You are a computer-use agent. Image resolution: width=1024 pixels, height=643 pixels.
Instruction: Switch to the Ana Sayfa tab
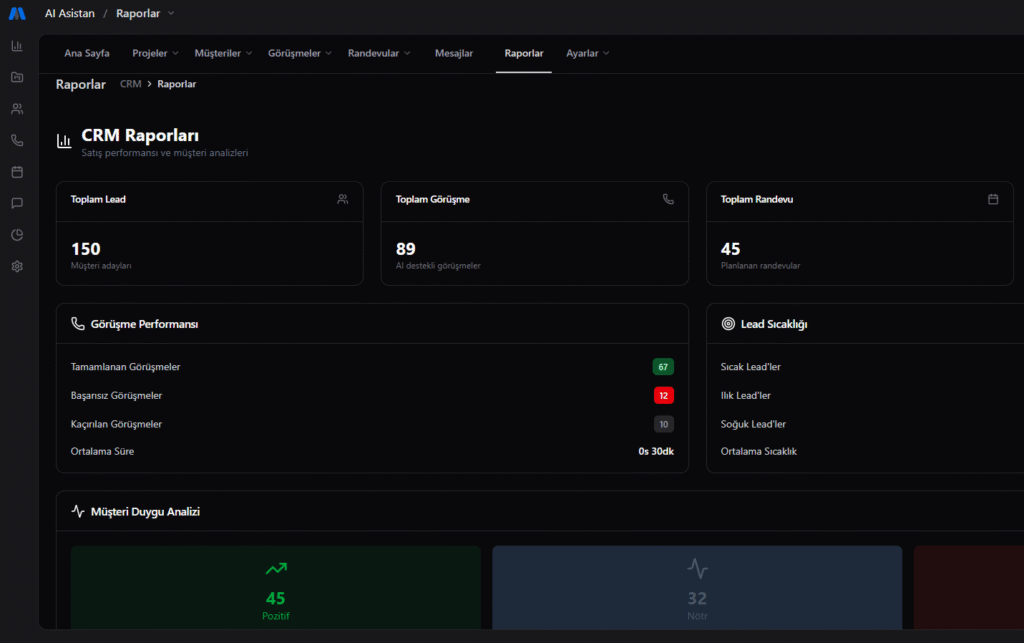(87, 53)
